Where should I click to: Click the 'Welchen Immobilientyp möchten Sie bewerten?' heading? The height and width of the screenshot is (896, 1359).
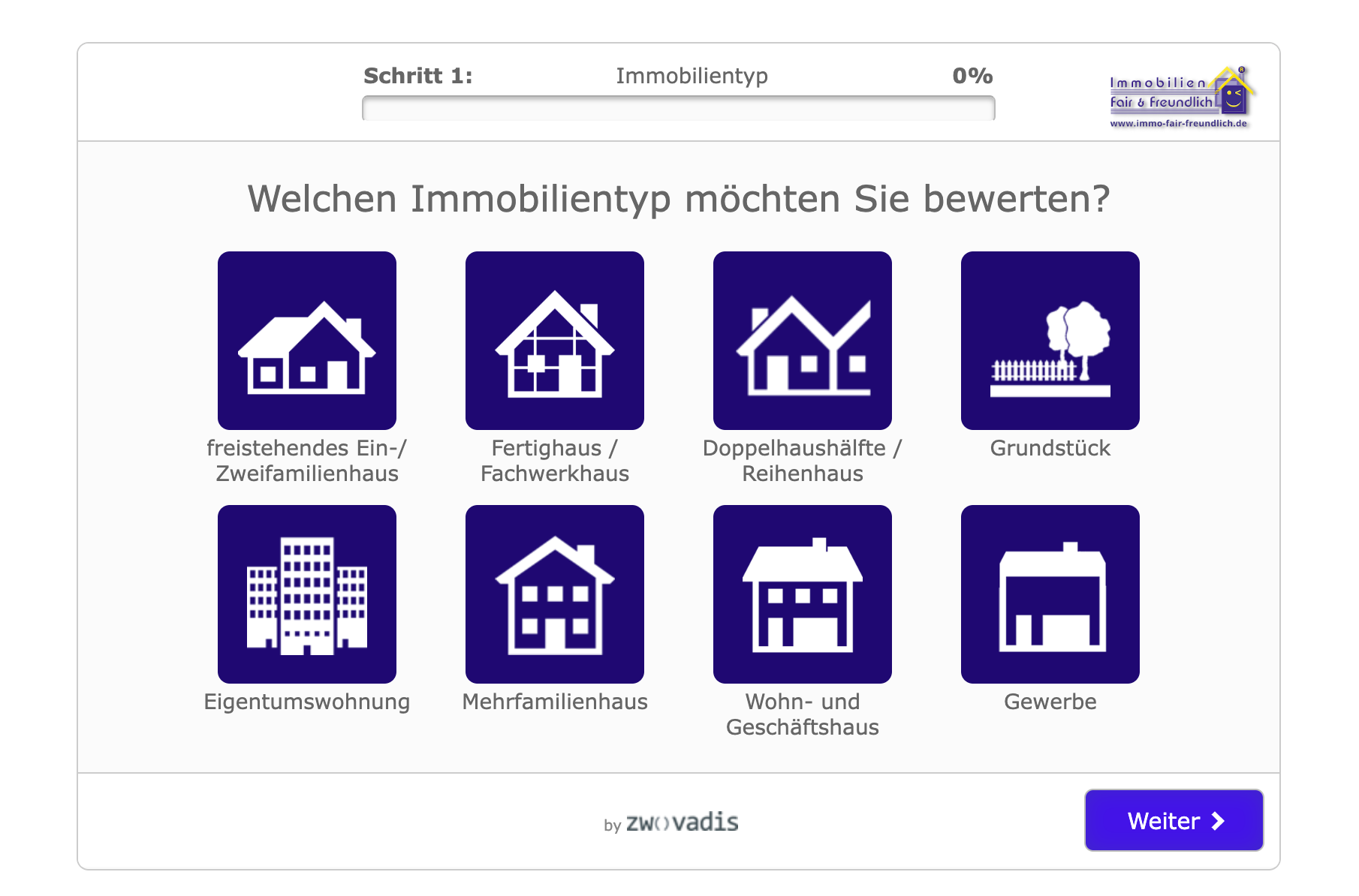pyautogui.click(x=679, y=200)
